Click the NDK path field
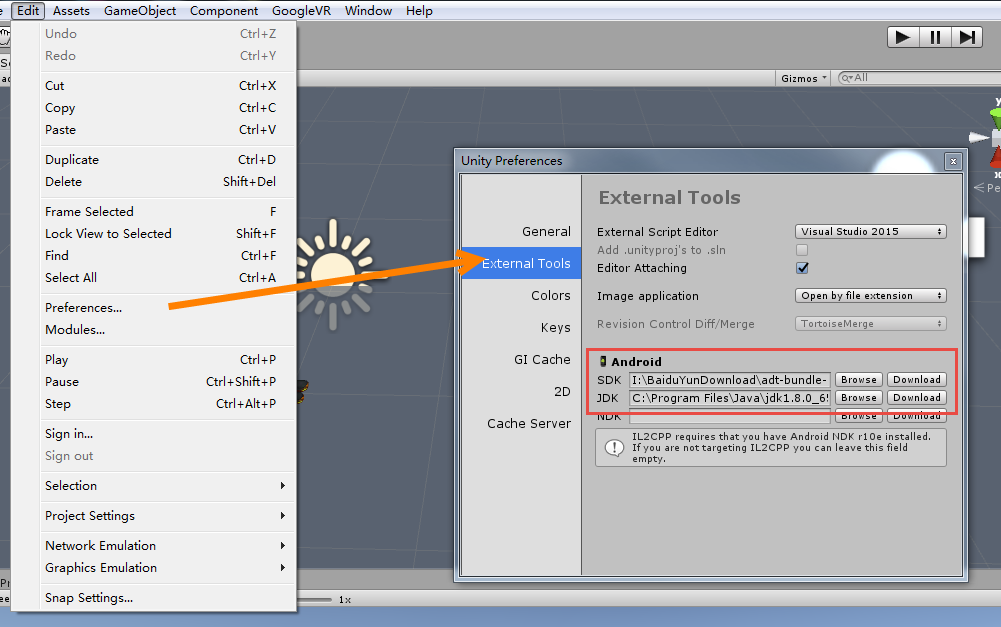1001x627 pixels. tap(730, 417)
